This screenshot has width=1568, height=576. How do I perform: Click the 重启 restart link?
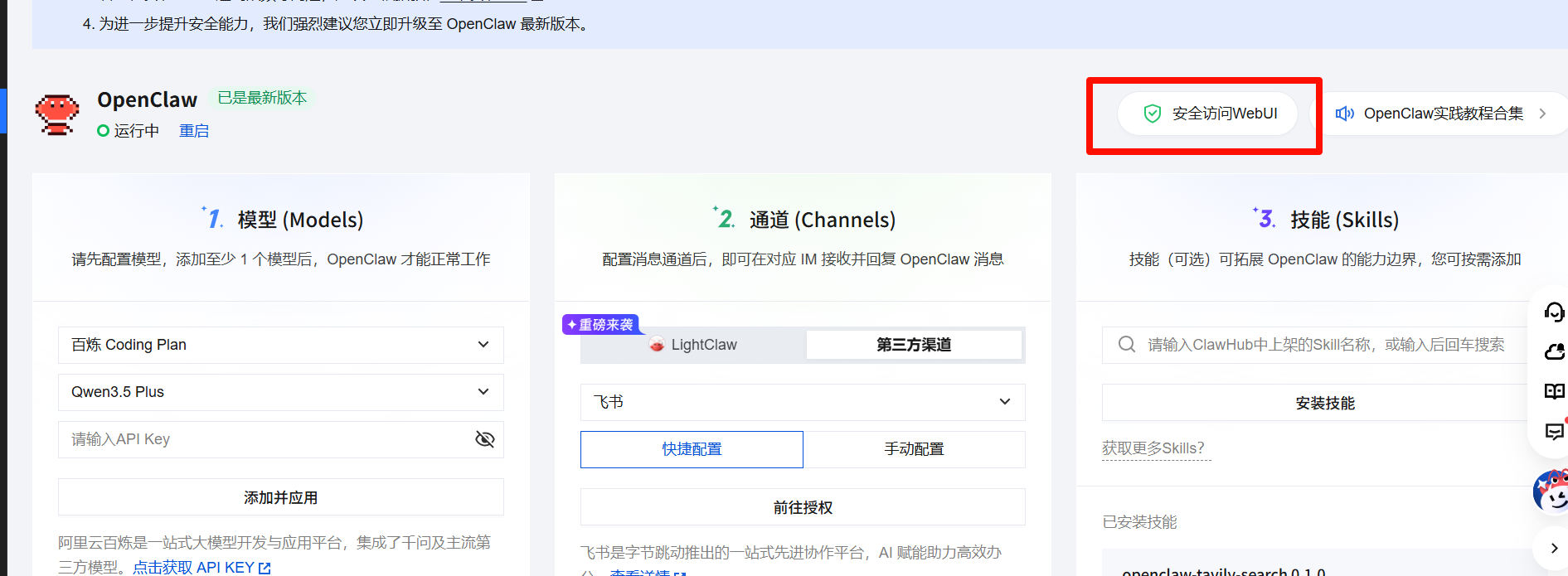tap(194, 131)
